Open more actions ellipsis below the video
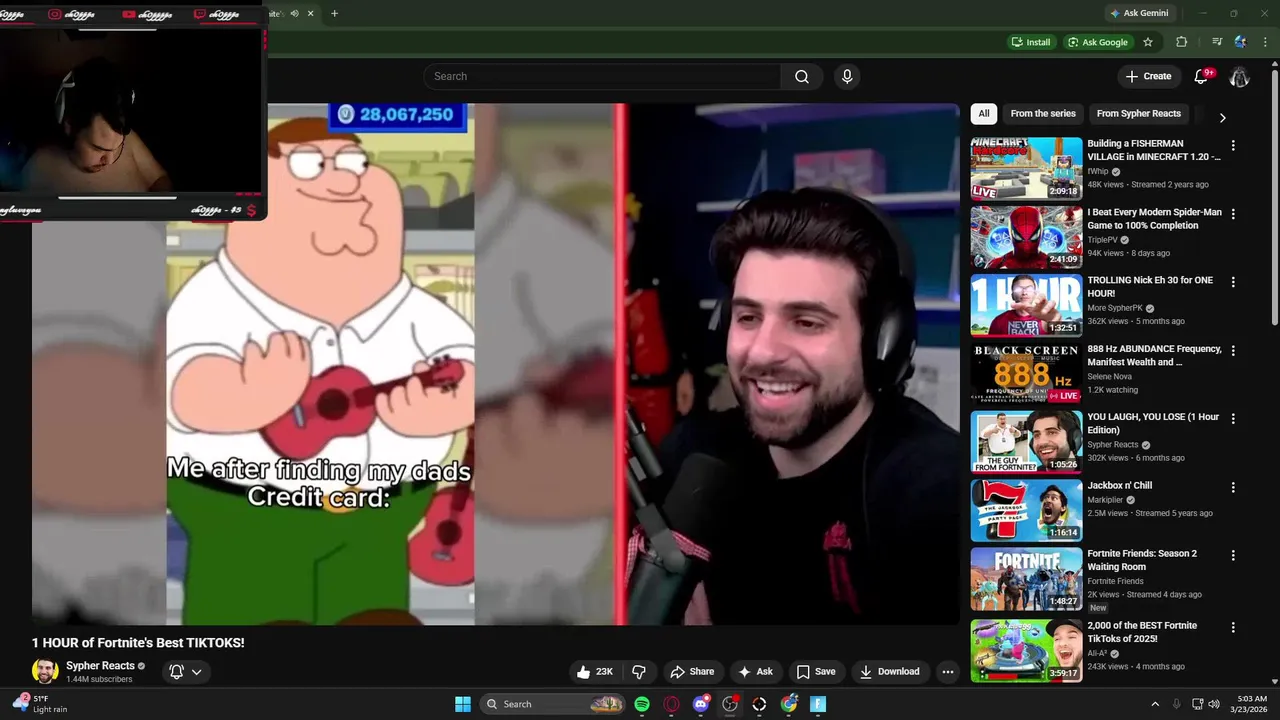Viewport: 1280px width, 720px height. point(948,672)
